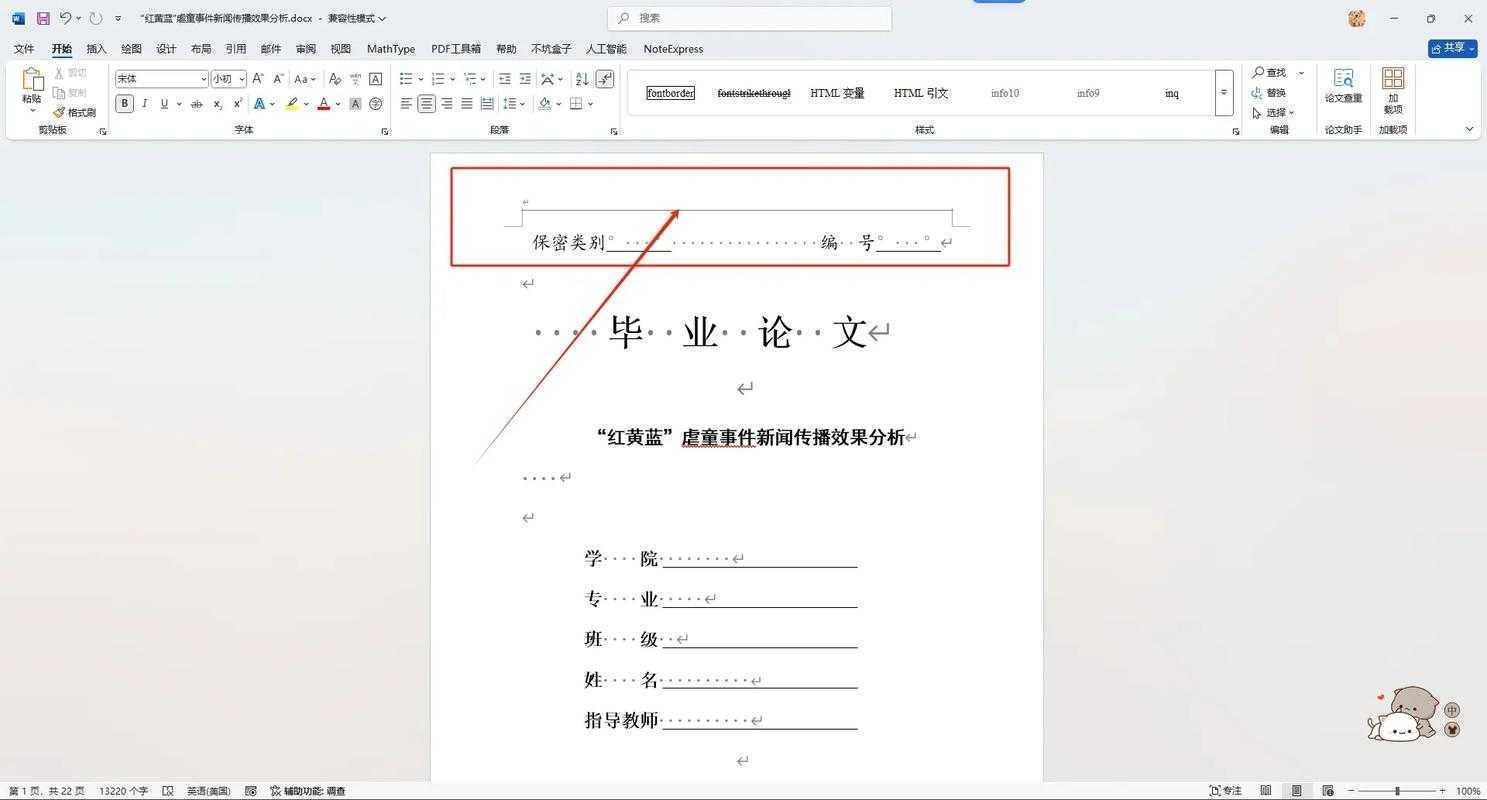Open the font color dropdown arrow
This screenshot has height=800, width=1487.
pyautogui.click(x=336, y=103)
